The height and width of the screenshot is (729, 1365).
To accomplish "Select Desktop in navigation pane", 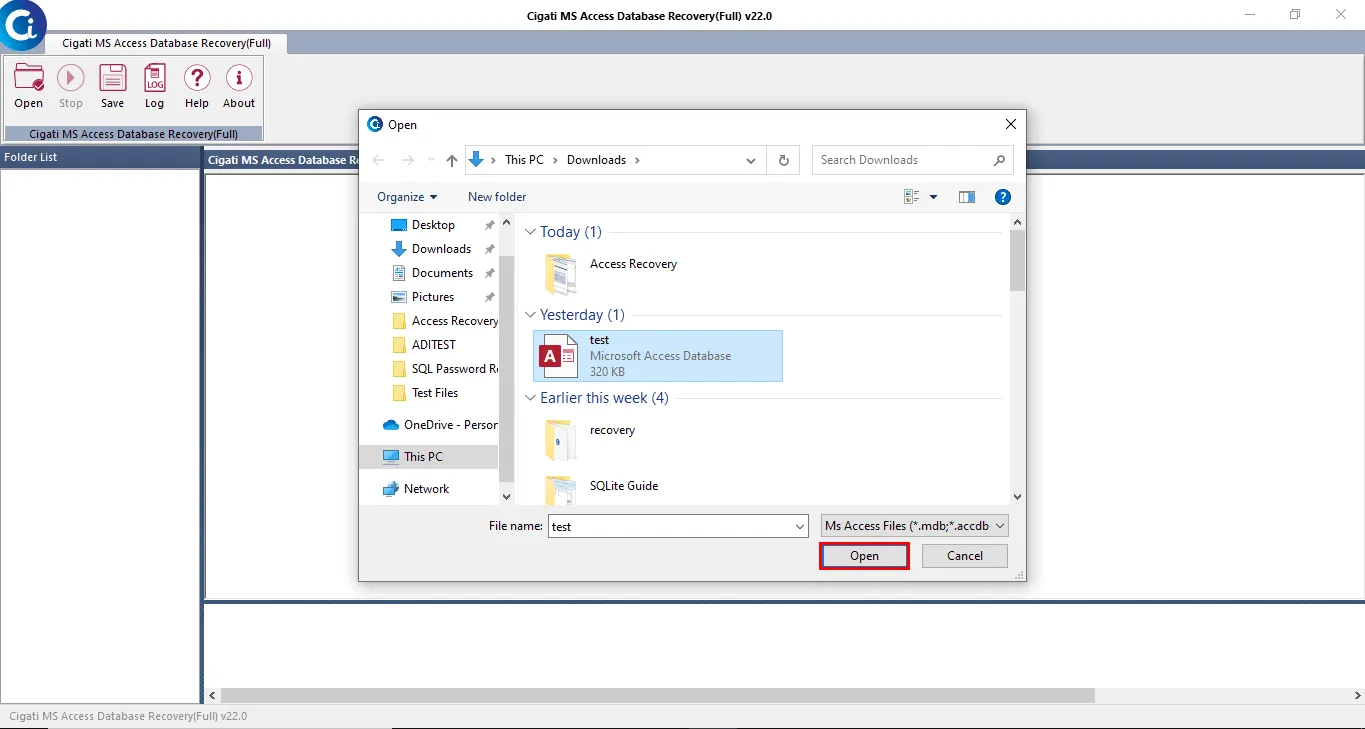I will point(433,225).
